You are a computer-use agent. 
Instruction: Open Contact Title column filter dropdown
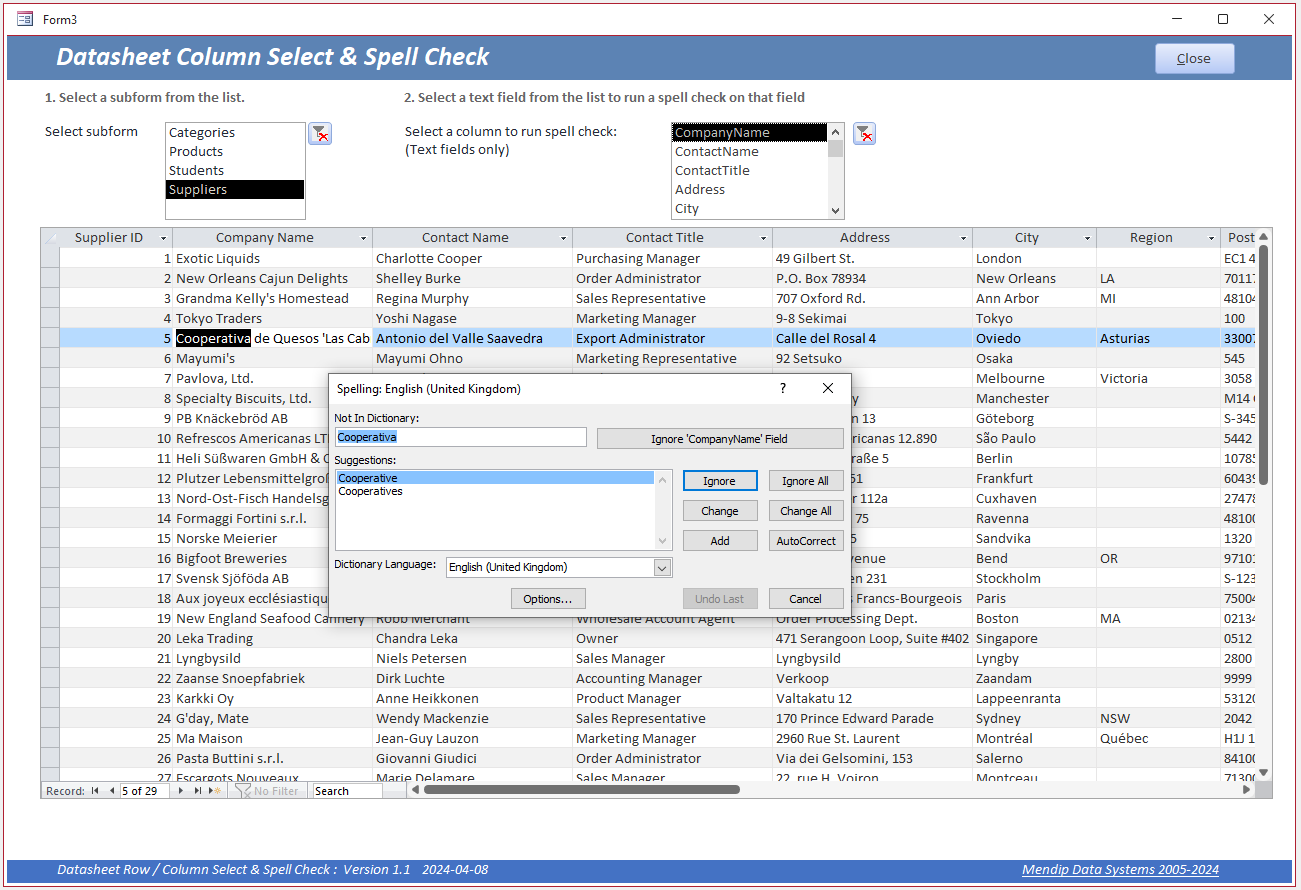764,238
